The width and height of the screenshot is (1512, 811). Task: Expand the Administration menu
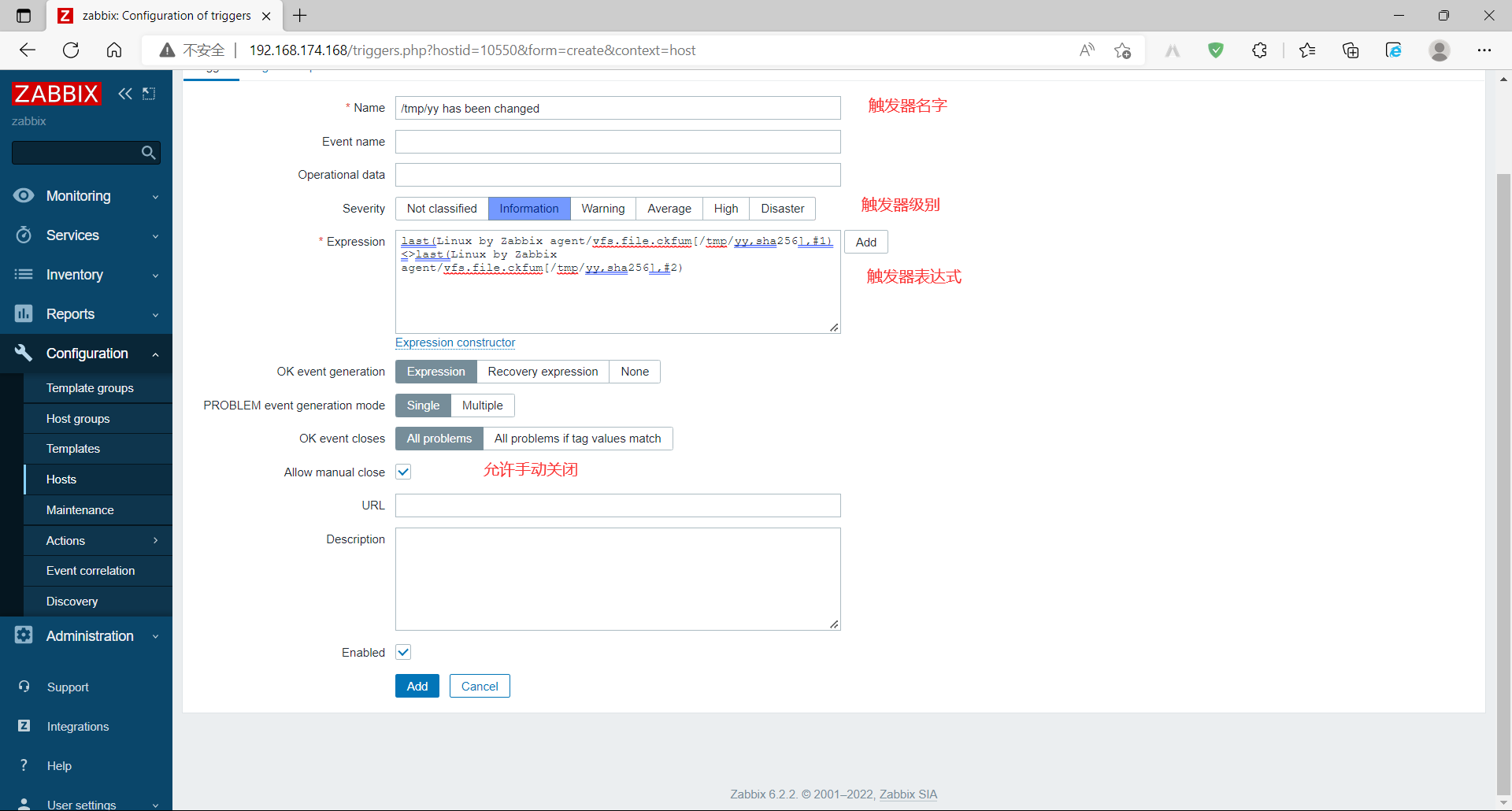tap(155, 636)
